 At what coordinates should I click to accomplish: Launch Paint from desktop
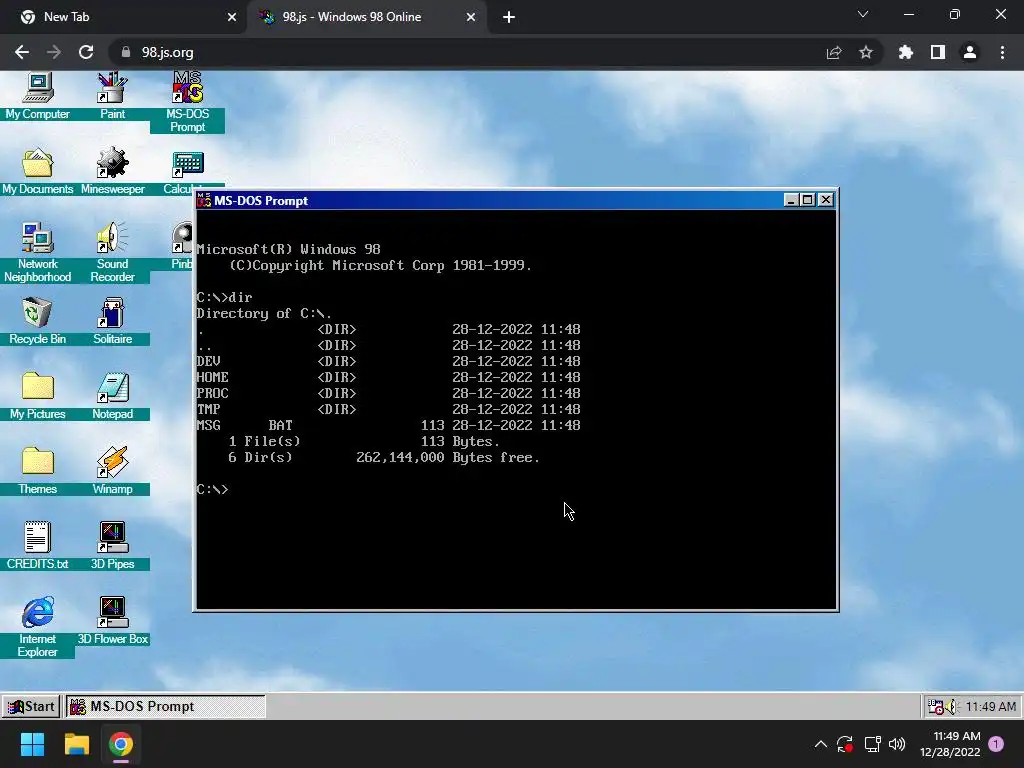(x=112, y=97)
